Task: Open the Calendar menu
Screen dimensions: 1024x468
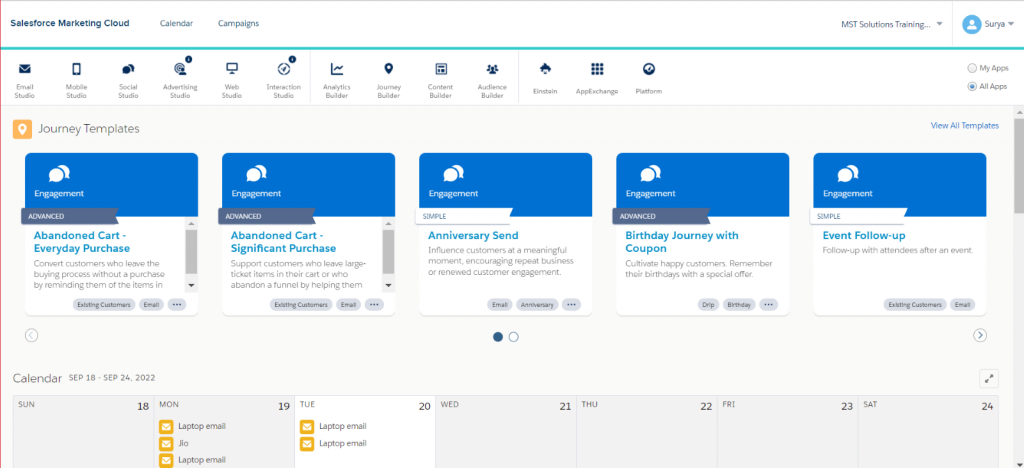Action: 176,23
